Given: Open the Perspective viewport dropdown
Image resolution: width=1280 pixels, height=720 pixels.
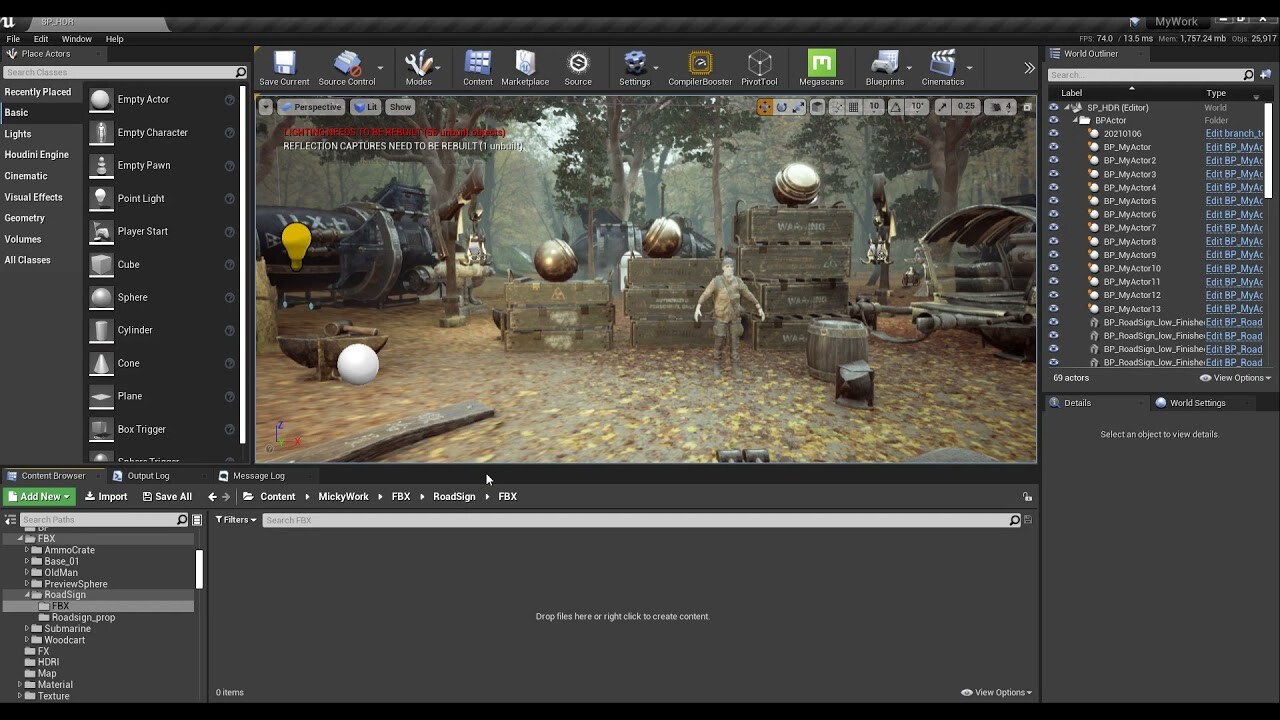Looking at the screenshot, I should coord(311,107).
